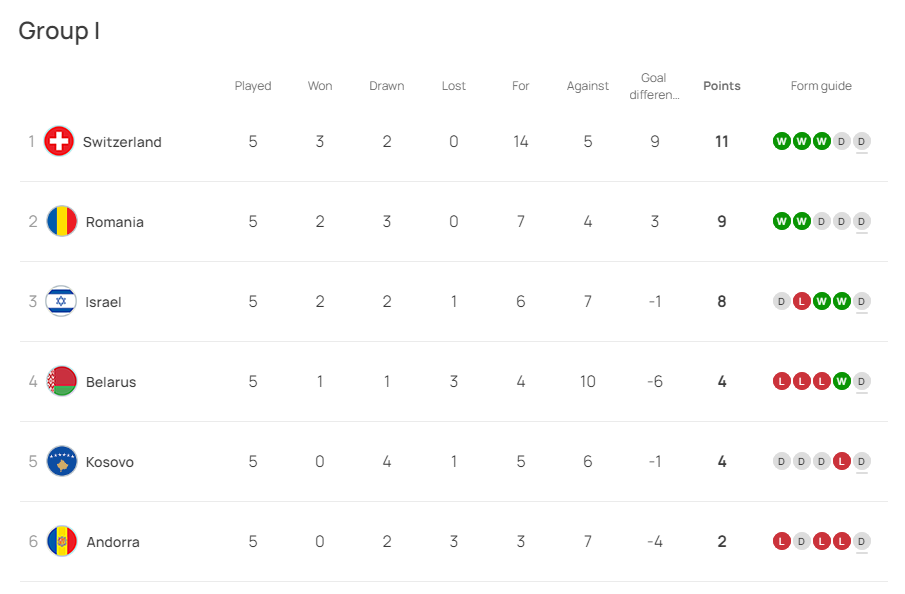Click Romania's first W form badge
Viewport: 905px width, 594px height.
point(781,221)
